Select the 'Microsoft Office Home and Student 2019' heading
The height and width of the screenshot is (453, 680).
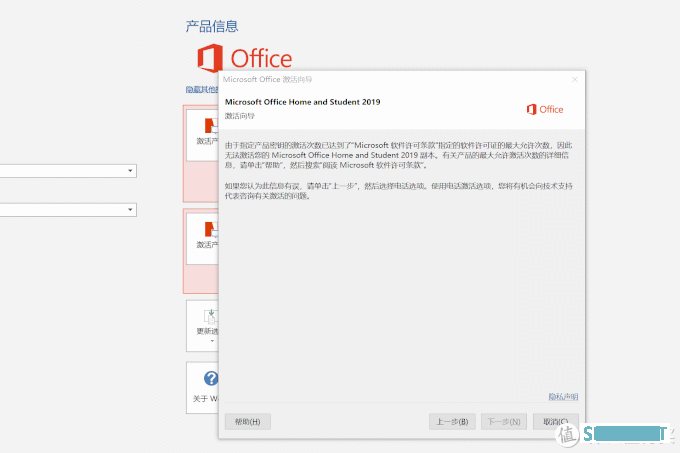302,102
